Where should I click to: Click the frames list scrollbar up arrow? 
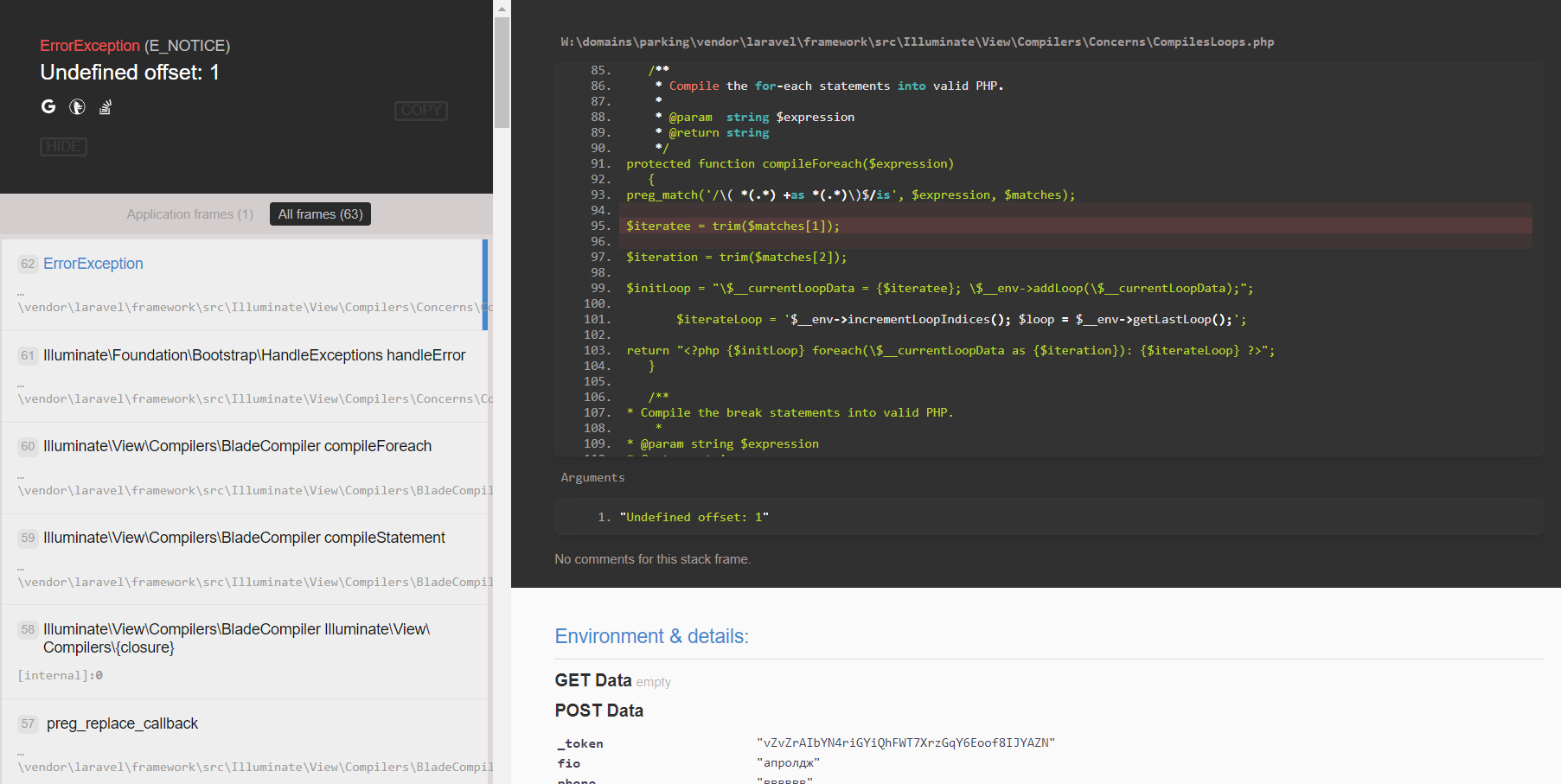502,9
